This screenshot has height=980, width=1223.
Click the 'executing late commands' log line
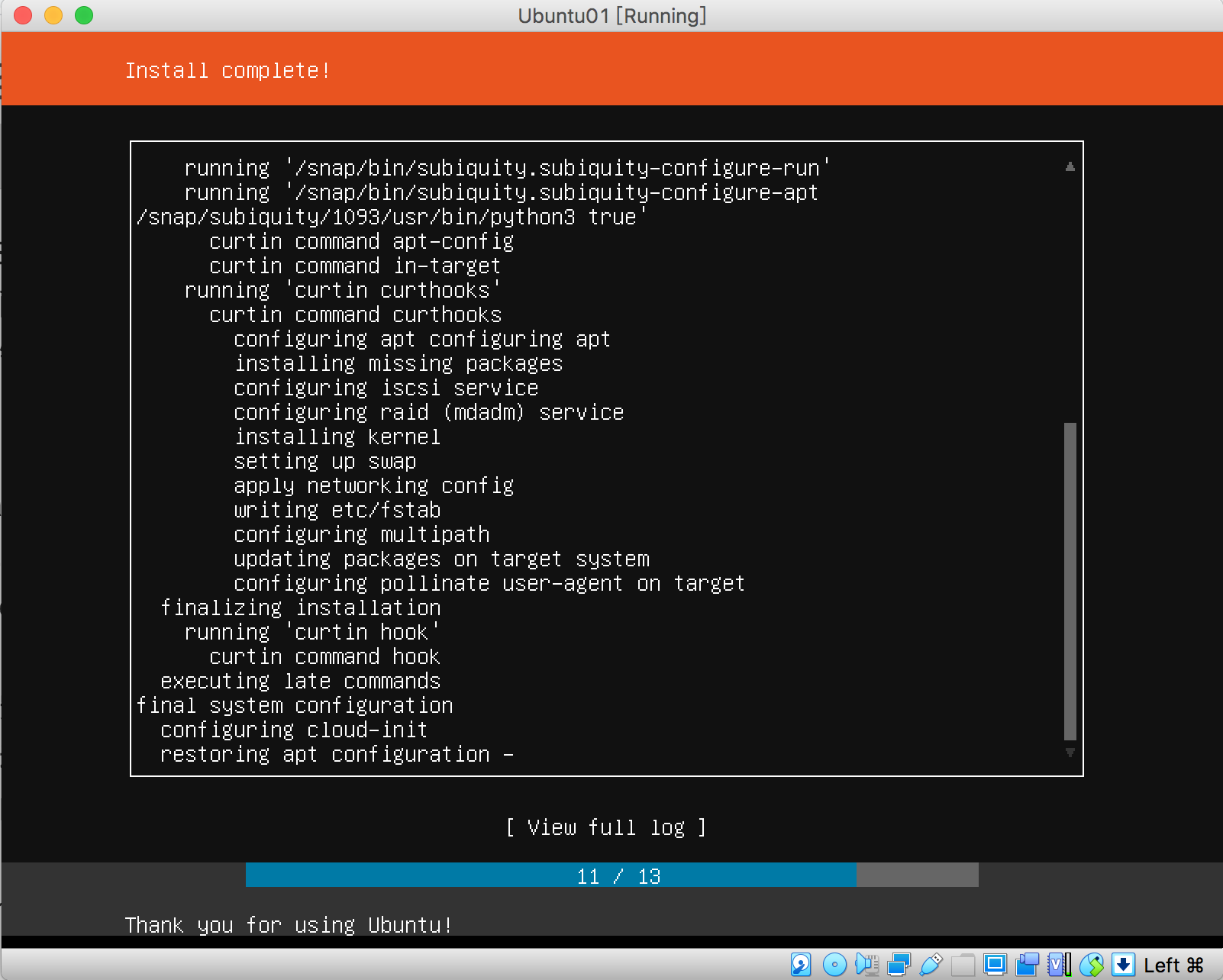coord(301,681)
